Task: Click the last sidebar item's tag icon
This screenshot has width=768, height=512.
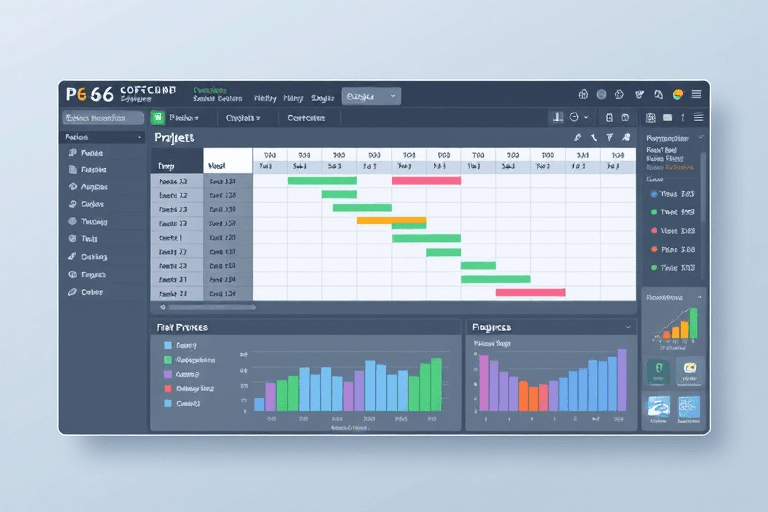Action: [x=72, y=292]
